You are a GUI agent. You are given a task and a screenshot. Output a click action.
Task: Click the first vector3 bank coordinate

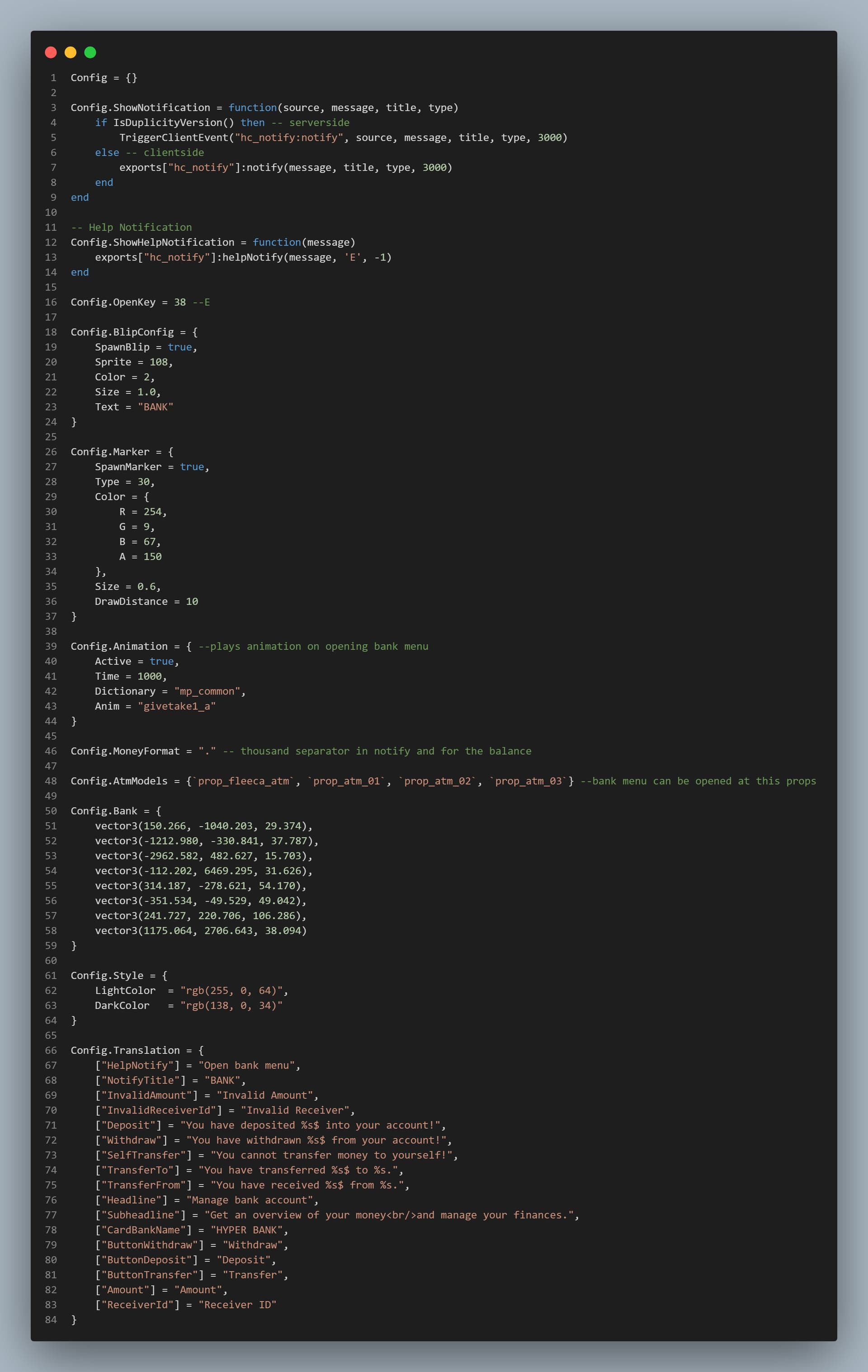click(203, 825)
